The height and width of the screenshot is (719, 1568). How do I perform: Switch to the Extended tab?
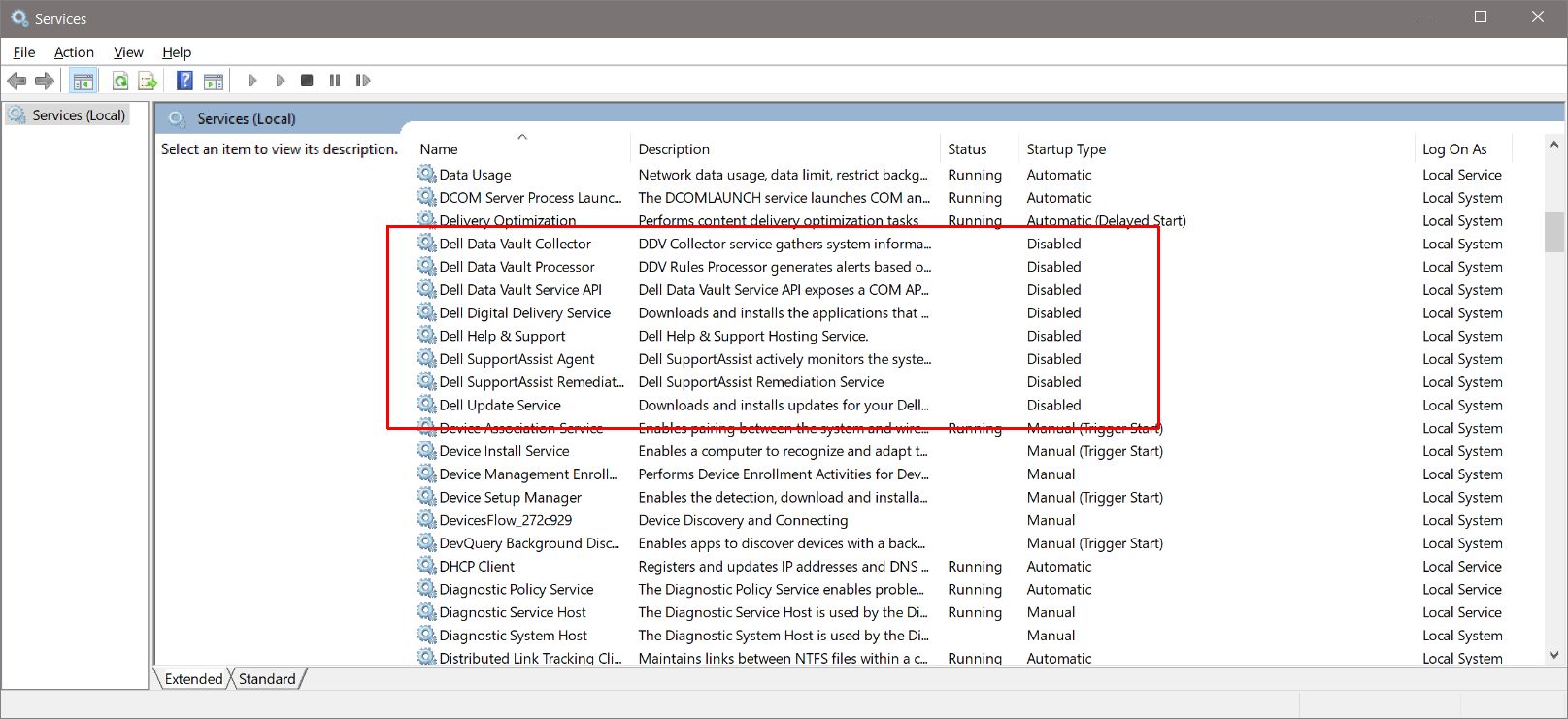tap(193, 679)
